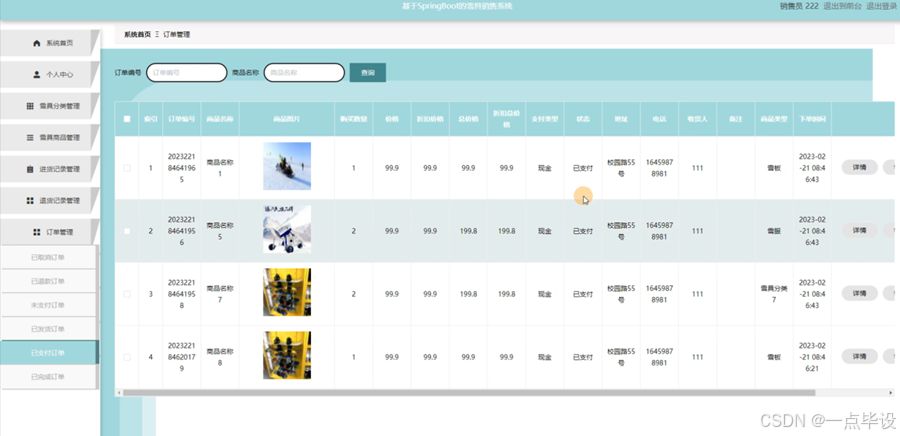
Task: Open the snowmobile thumbnail of 商品名称1
Action: coord(287,166)
